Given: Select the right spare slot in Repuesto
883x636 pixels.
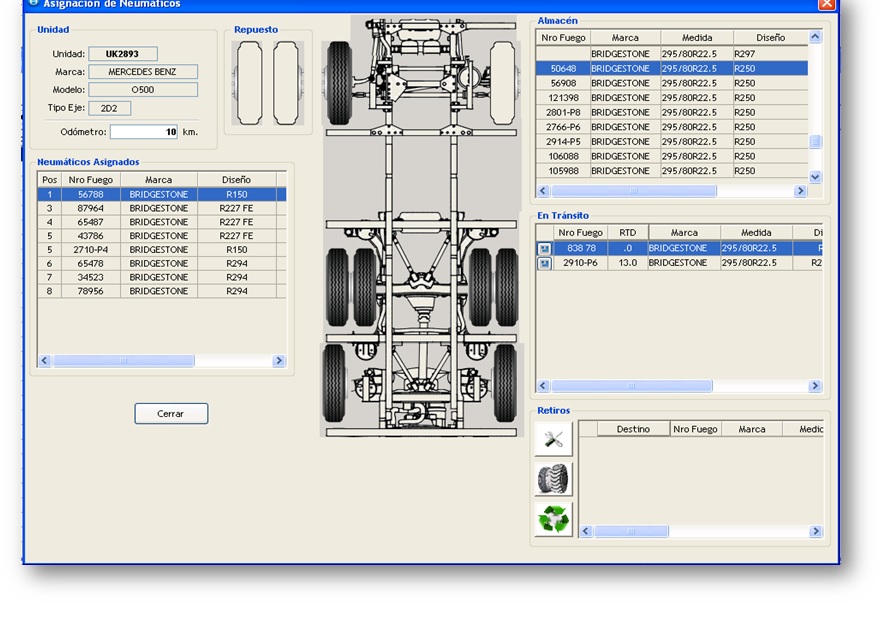Looking at the screenshot, I should point(286,83).
